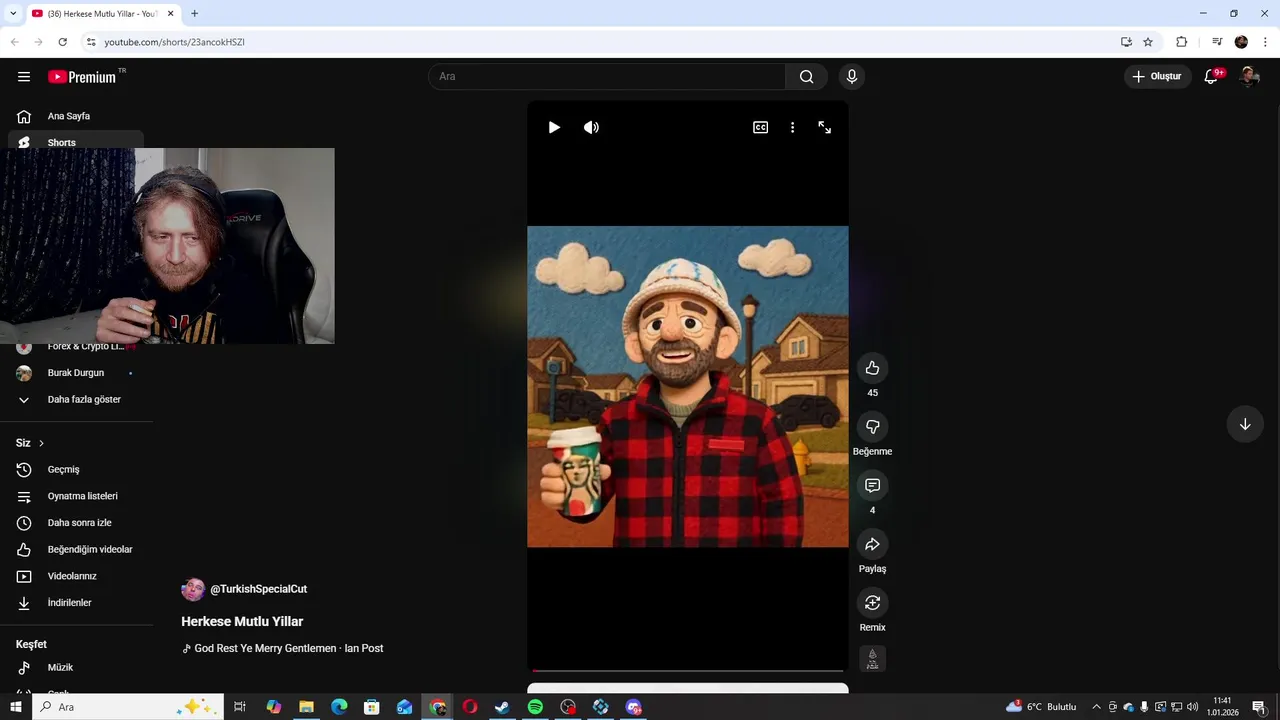
Task: Open the sound thumbnail below Remix
Action: click(x=872, y=658)
